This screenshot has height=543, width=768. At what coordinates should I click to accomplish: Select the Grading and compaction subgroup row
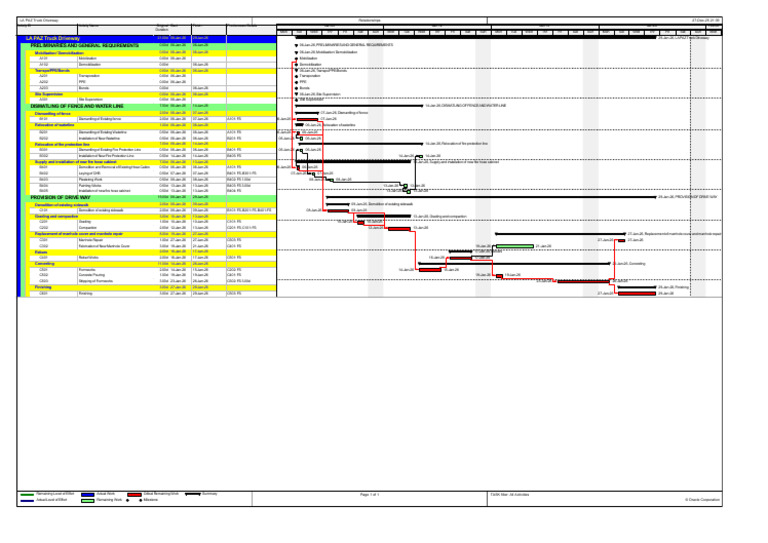point(152,216)
